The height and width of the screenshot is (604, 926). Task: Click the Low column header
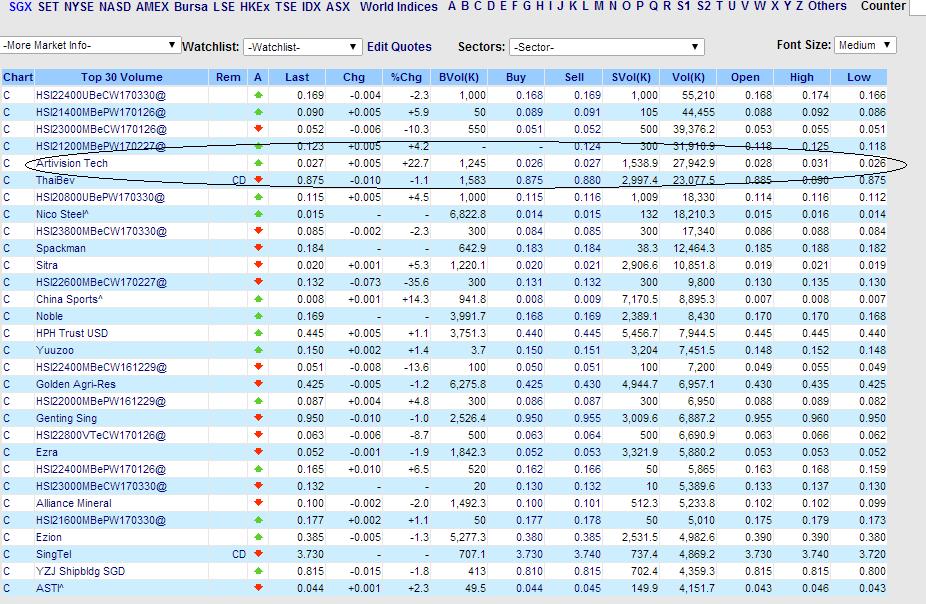(859, 77)
